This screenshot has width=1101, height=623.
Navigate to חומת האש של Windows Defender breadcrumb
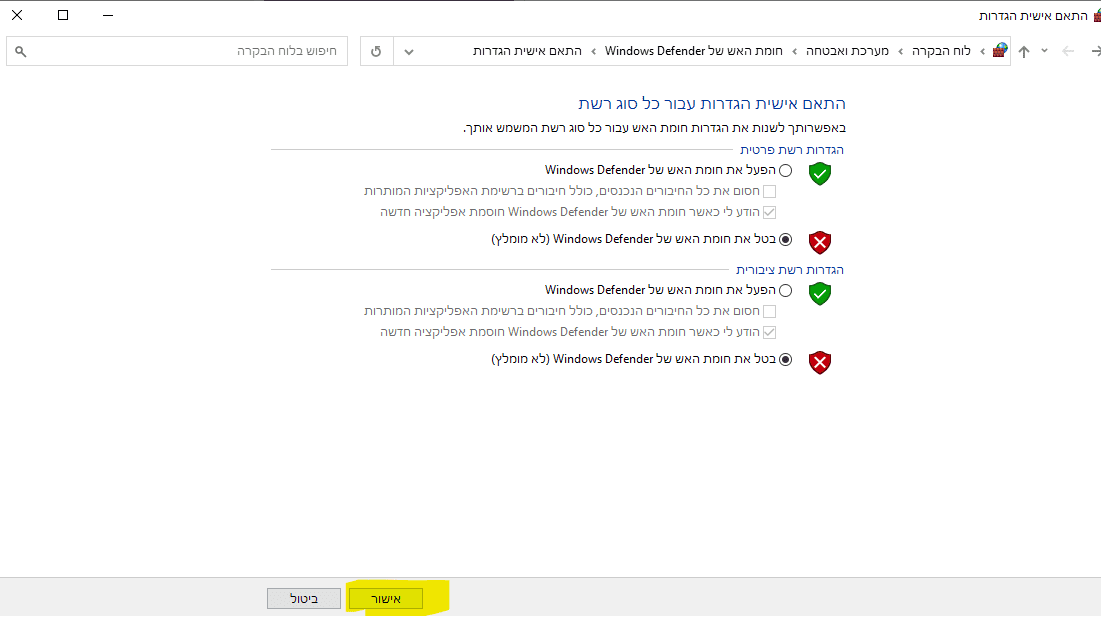click(x=694, y=51)
